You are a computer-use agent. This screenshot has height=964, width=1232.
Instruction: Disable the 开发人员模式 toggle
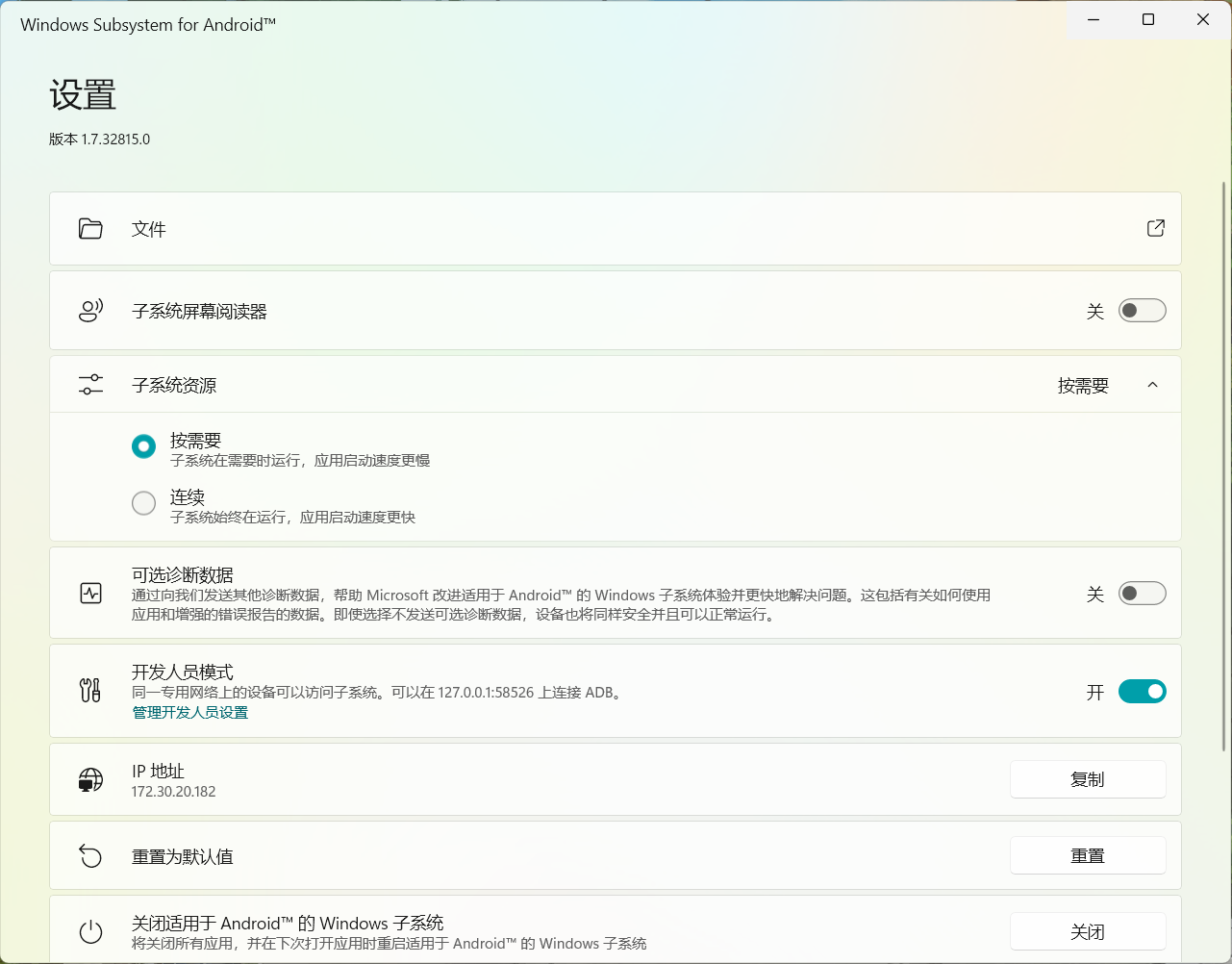[x=1142, y=692]
